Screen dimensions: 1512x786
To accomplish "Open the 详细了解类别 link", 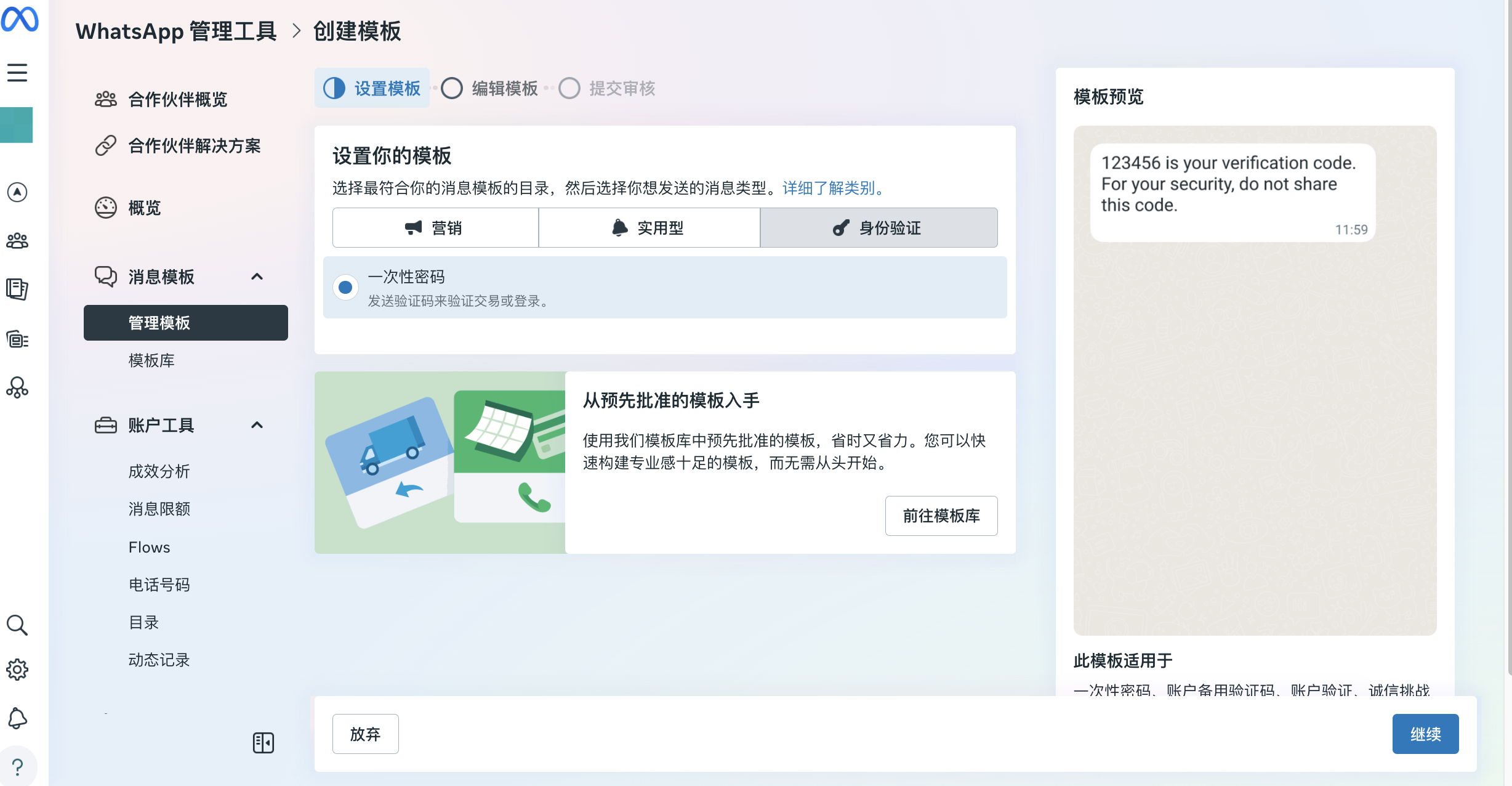I will [x=828, y=189].
